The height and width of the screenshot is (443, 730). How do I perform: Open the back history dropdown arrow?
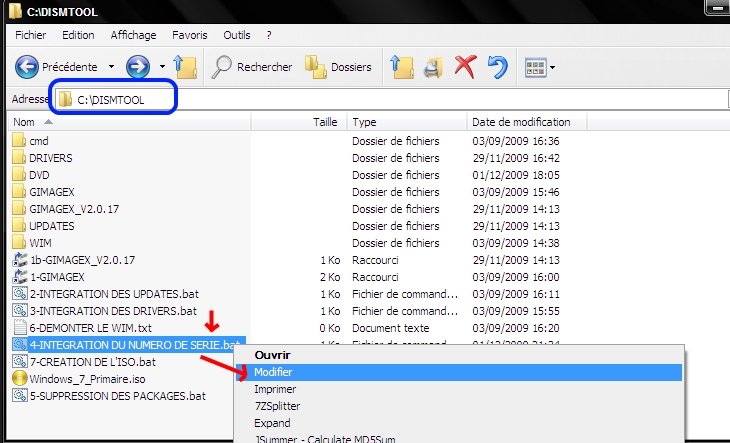(111, 67)
